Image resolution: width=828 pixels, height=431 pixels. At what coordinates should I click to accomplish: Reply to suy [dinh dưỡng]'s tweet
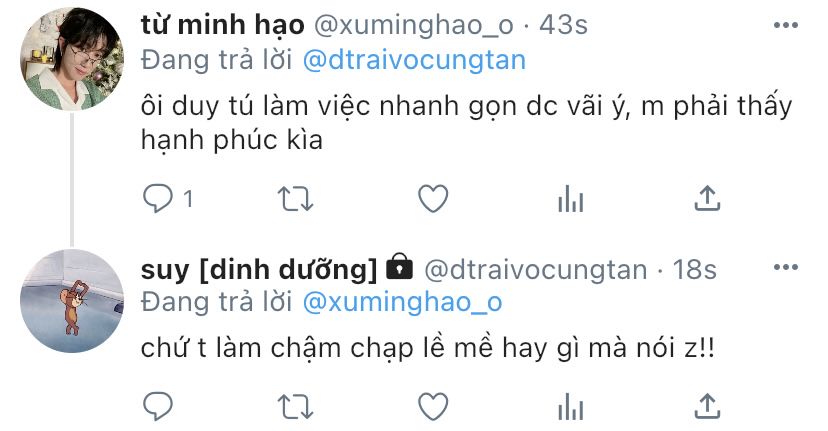click(157, 407)
